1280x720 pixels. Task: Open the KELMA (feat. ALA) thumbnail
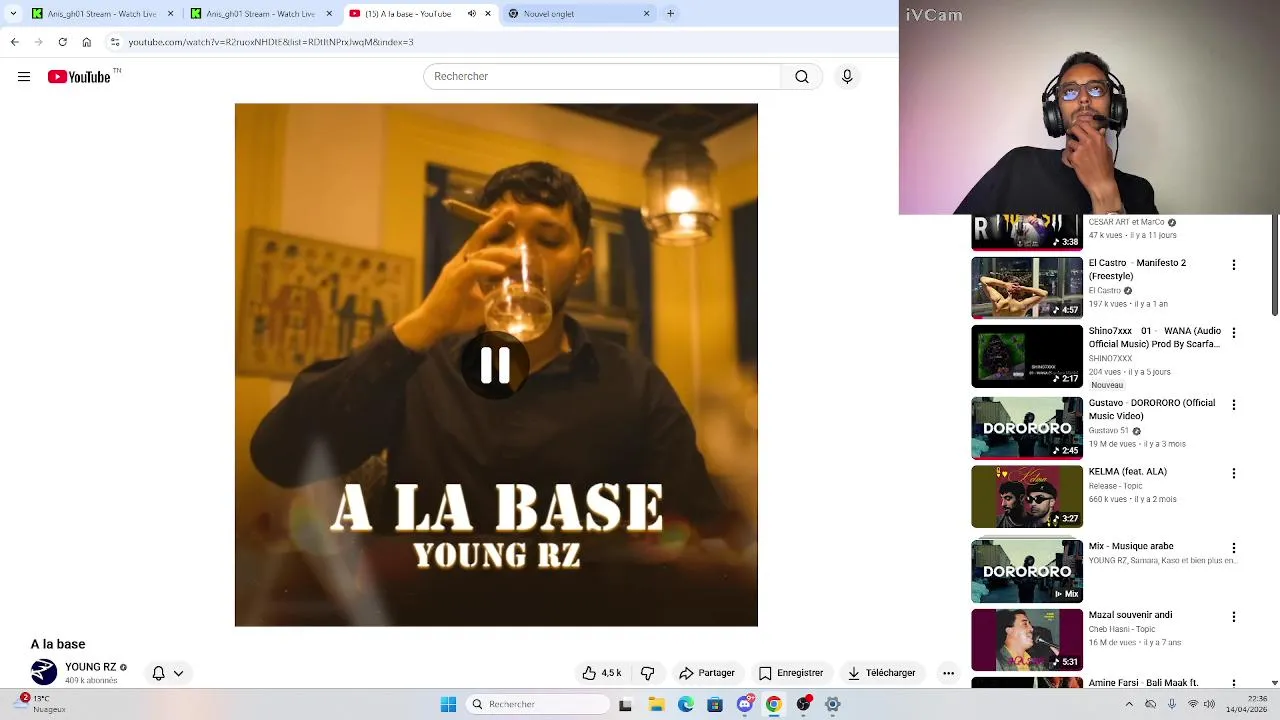(x=1027, y=497)
